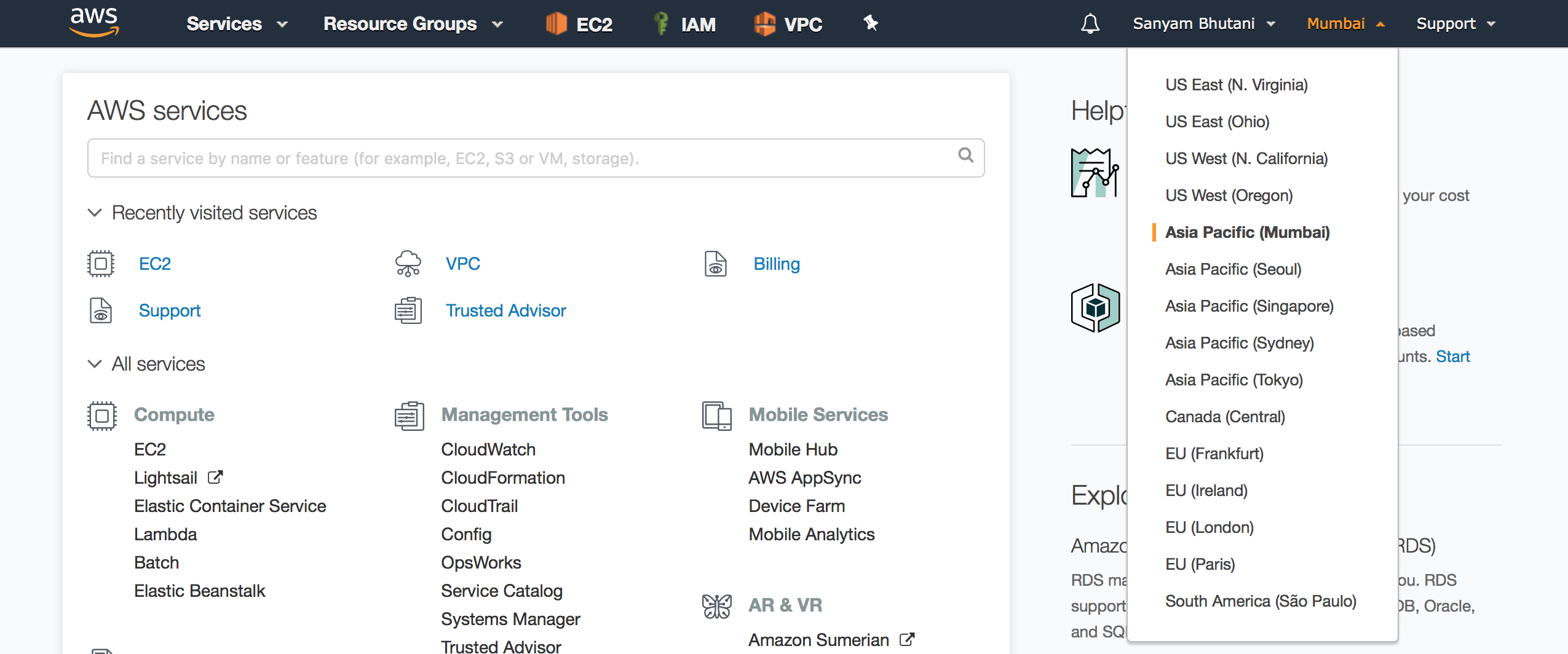Open the Sanyam Bhutani account dropdown
This screenshot has width=1568, height=654.
(1204, 24)
